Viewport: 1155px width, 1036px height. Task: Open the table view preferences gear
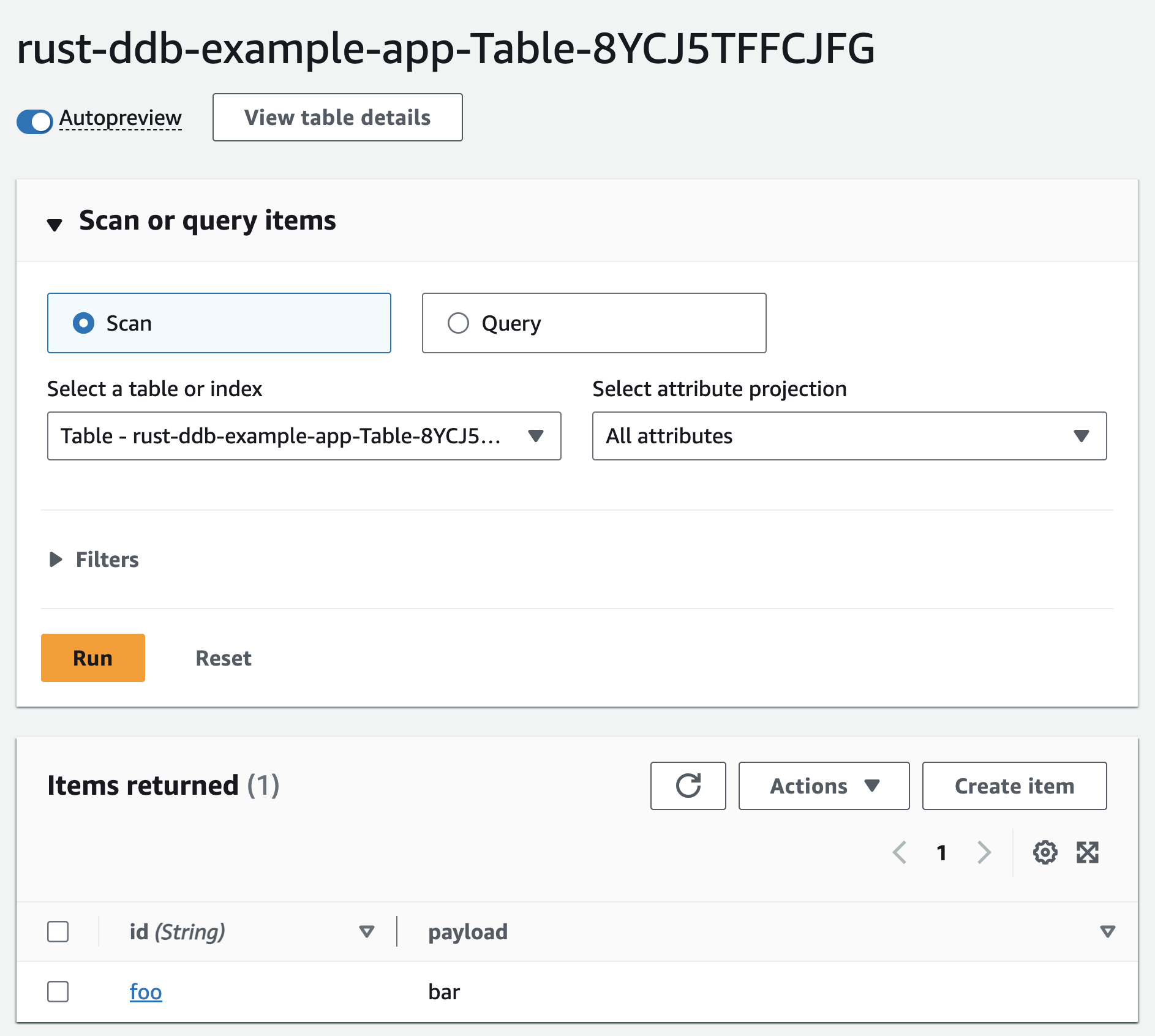click(x=1045, y=852)
